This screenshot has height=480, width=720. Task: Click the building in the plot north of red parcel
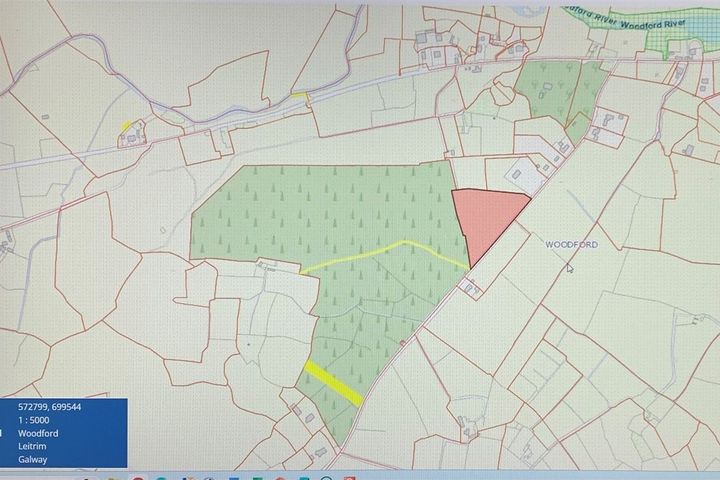tap(522, 172)
